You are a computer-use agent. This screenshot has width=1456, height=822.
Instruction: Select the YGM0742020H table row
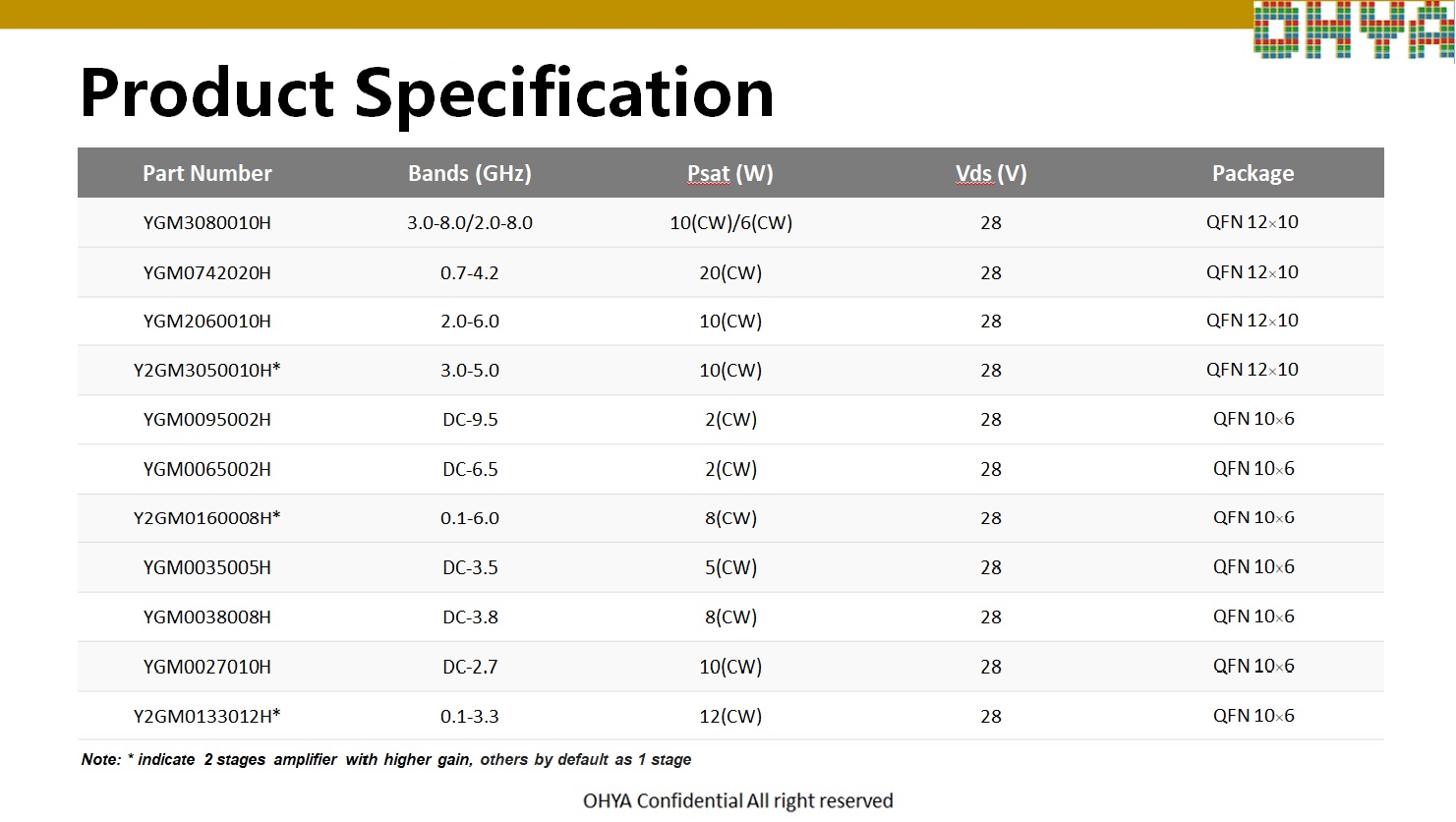(730, 272)
